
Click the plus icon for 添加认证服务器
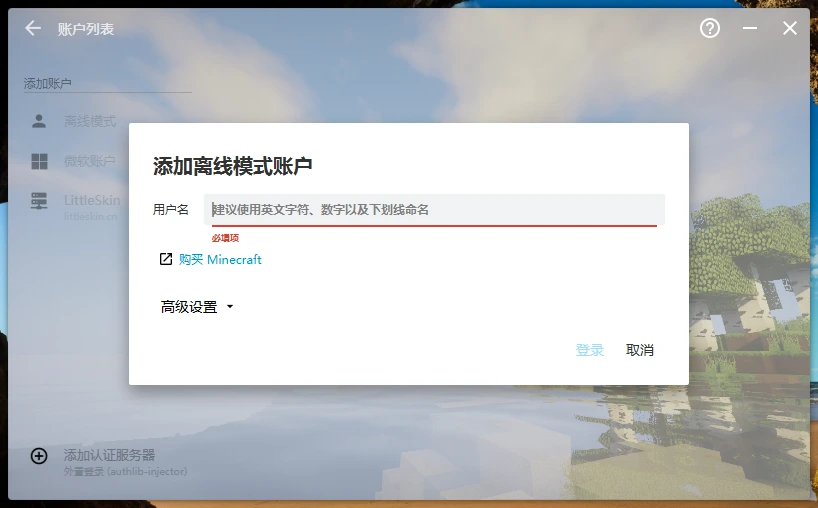[x=39, y=456]
